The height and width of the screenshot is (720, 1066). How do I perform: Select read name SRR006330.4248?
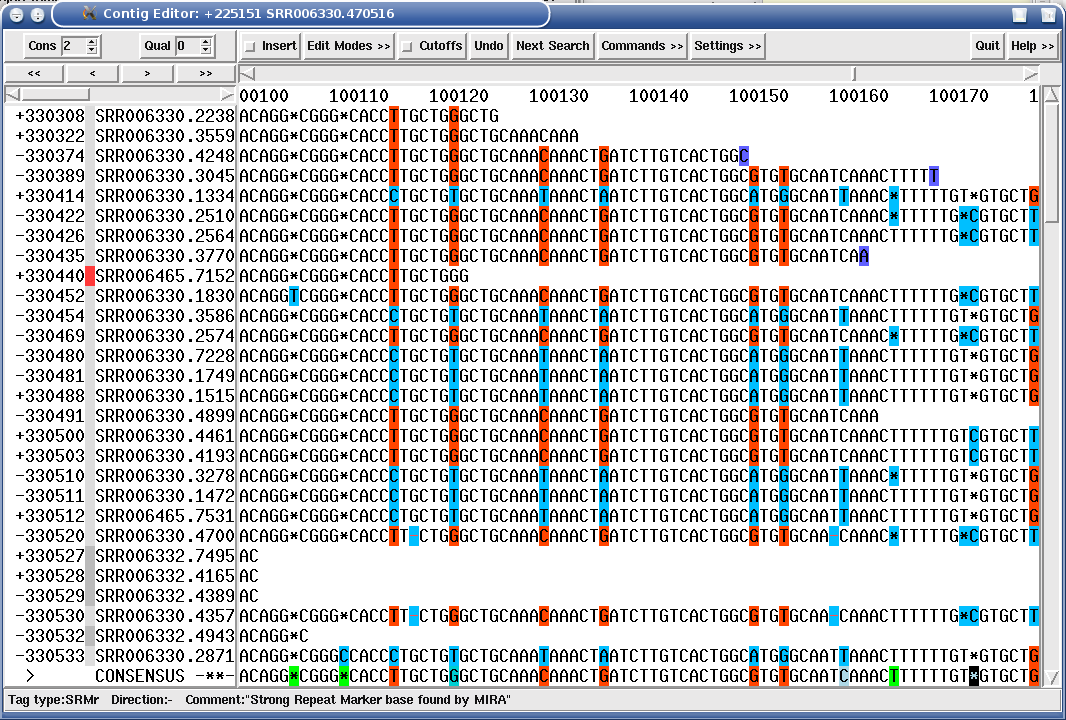tap(165, 156)
